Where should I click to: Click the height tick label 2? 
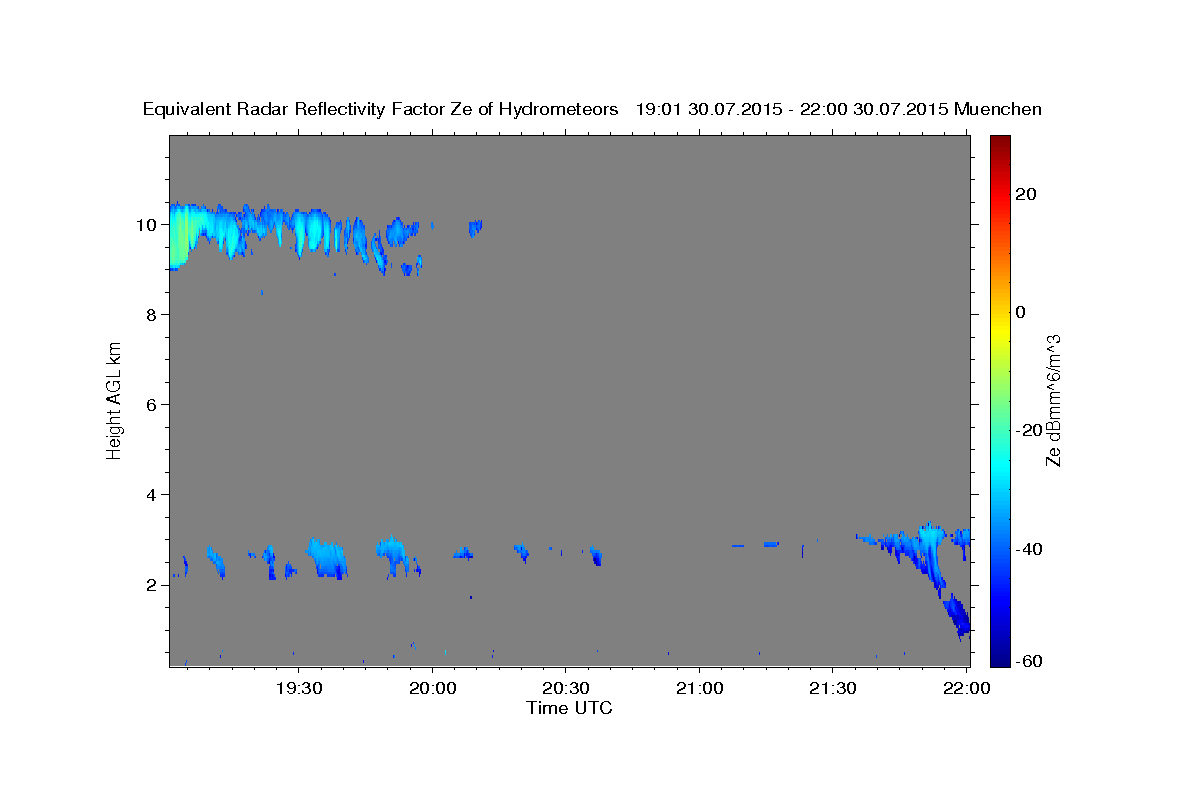pyautogui.click(x=151, y=585)
